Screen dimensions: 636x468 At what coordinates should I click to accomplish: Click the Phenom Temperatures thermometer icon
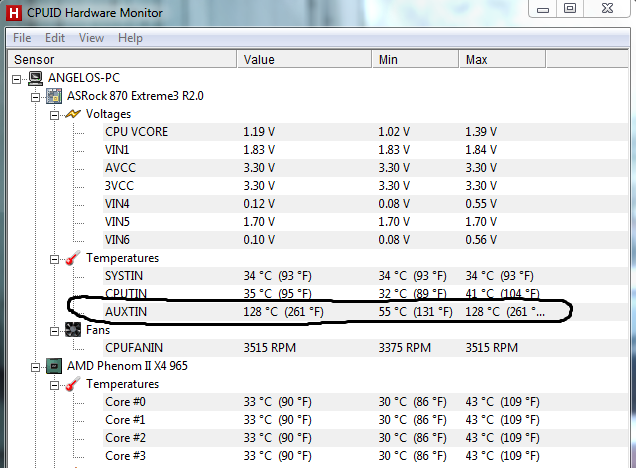pyautogui.click(x=73, y=384)
